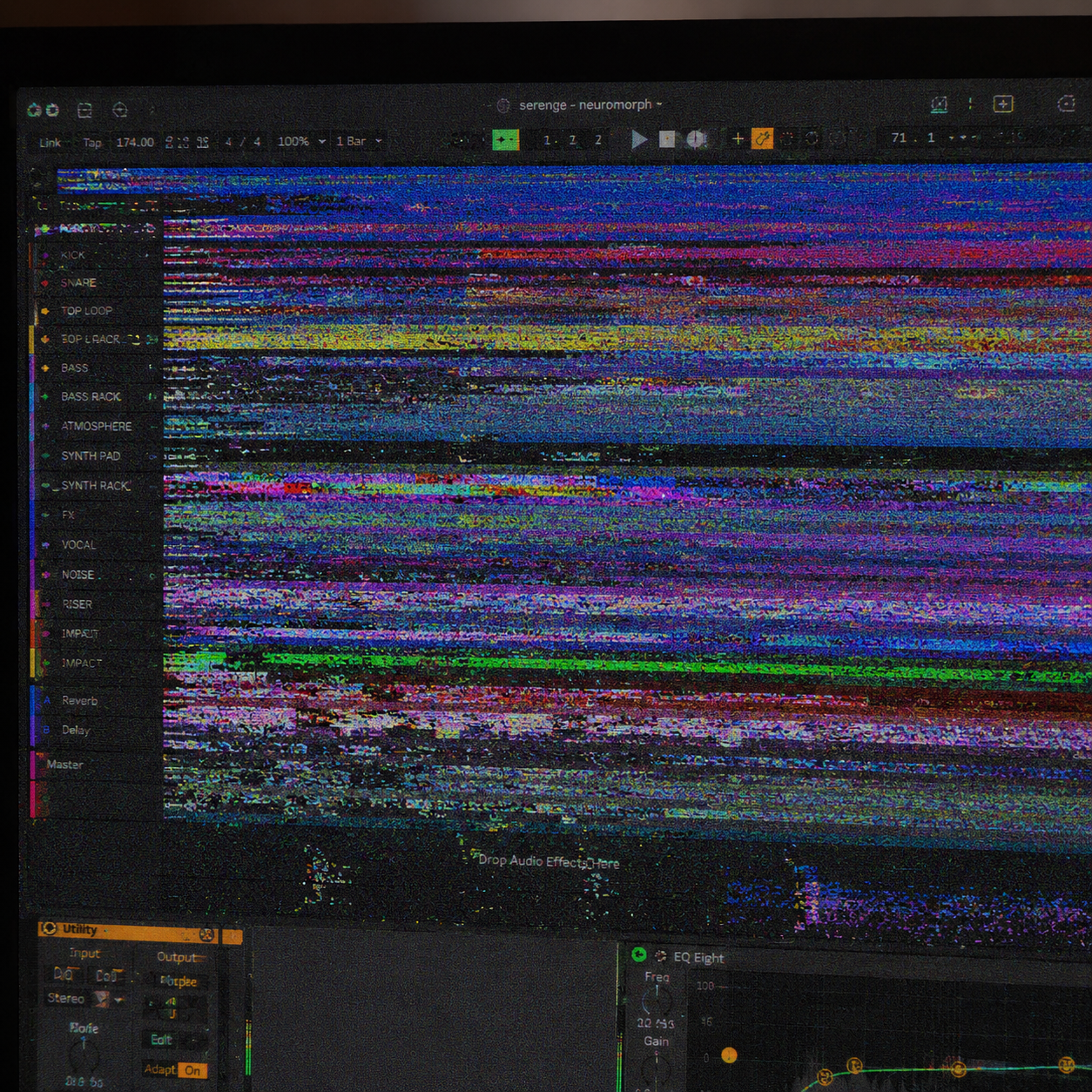Click the Link button
1092x1092 pixels.
[x=50, y=143]
